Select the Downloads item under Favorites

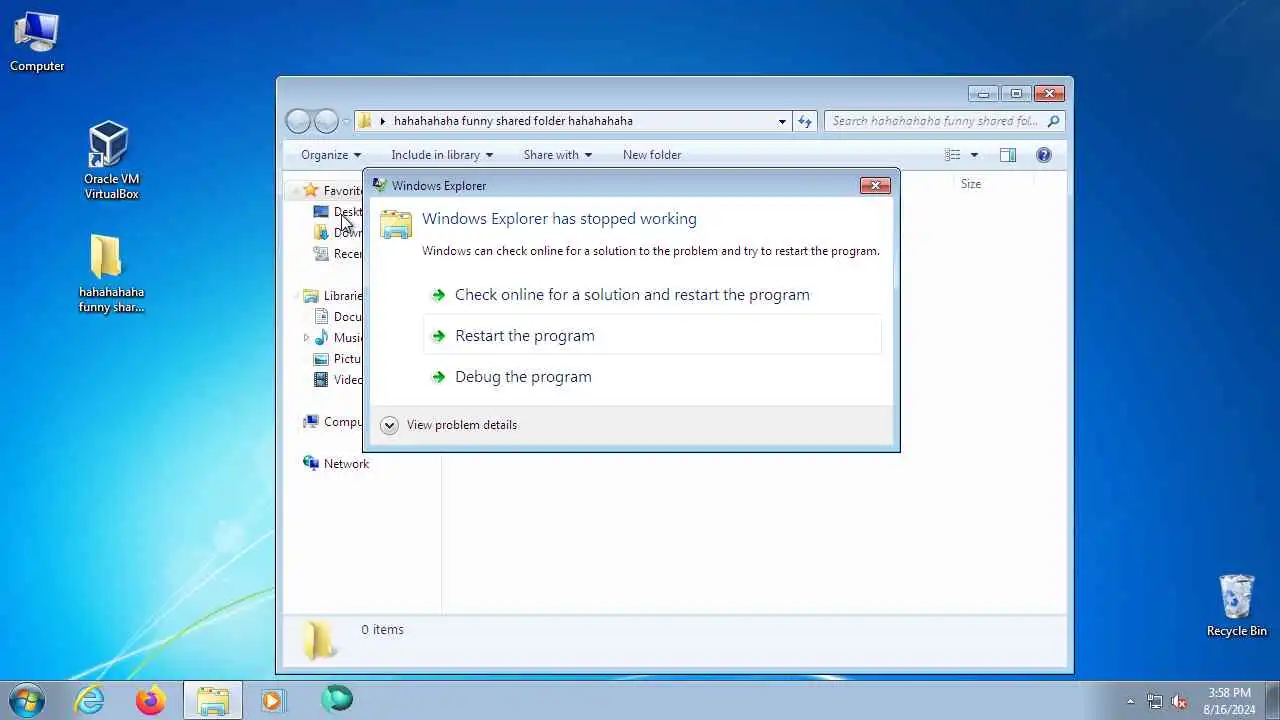[337, 233]
